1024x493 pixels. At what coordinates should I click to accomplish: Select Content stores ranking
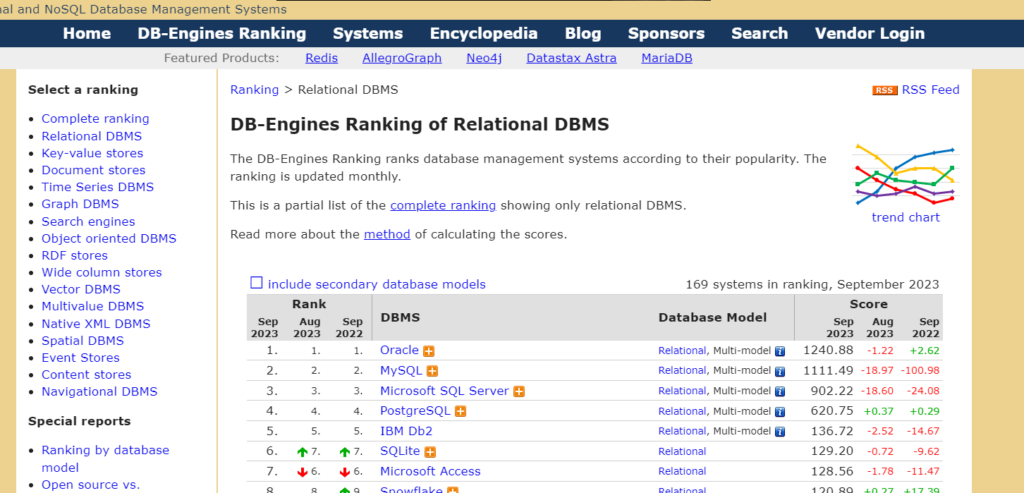click(86, 375)
